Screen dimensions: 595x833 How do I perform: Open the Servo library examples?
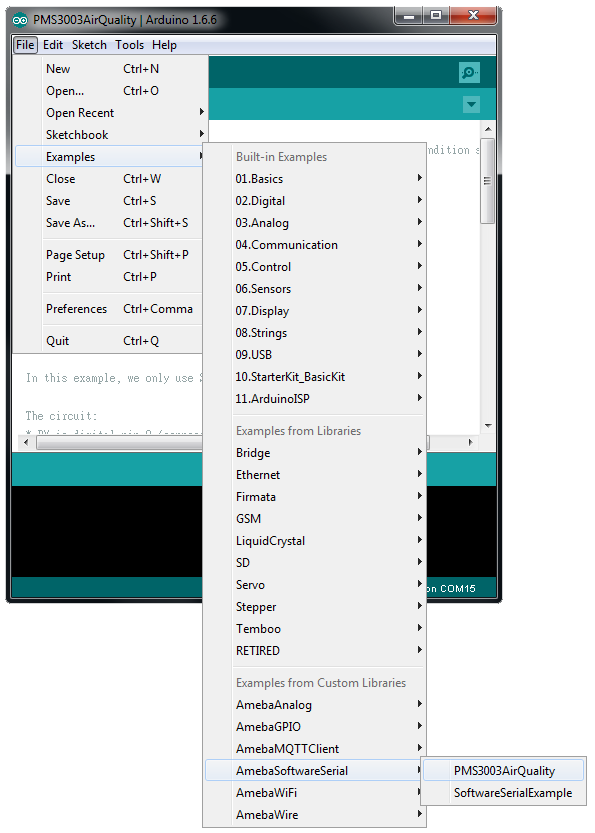tap(315, 585)
